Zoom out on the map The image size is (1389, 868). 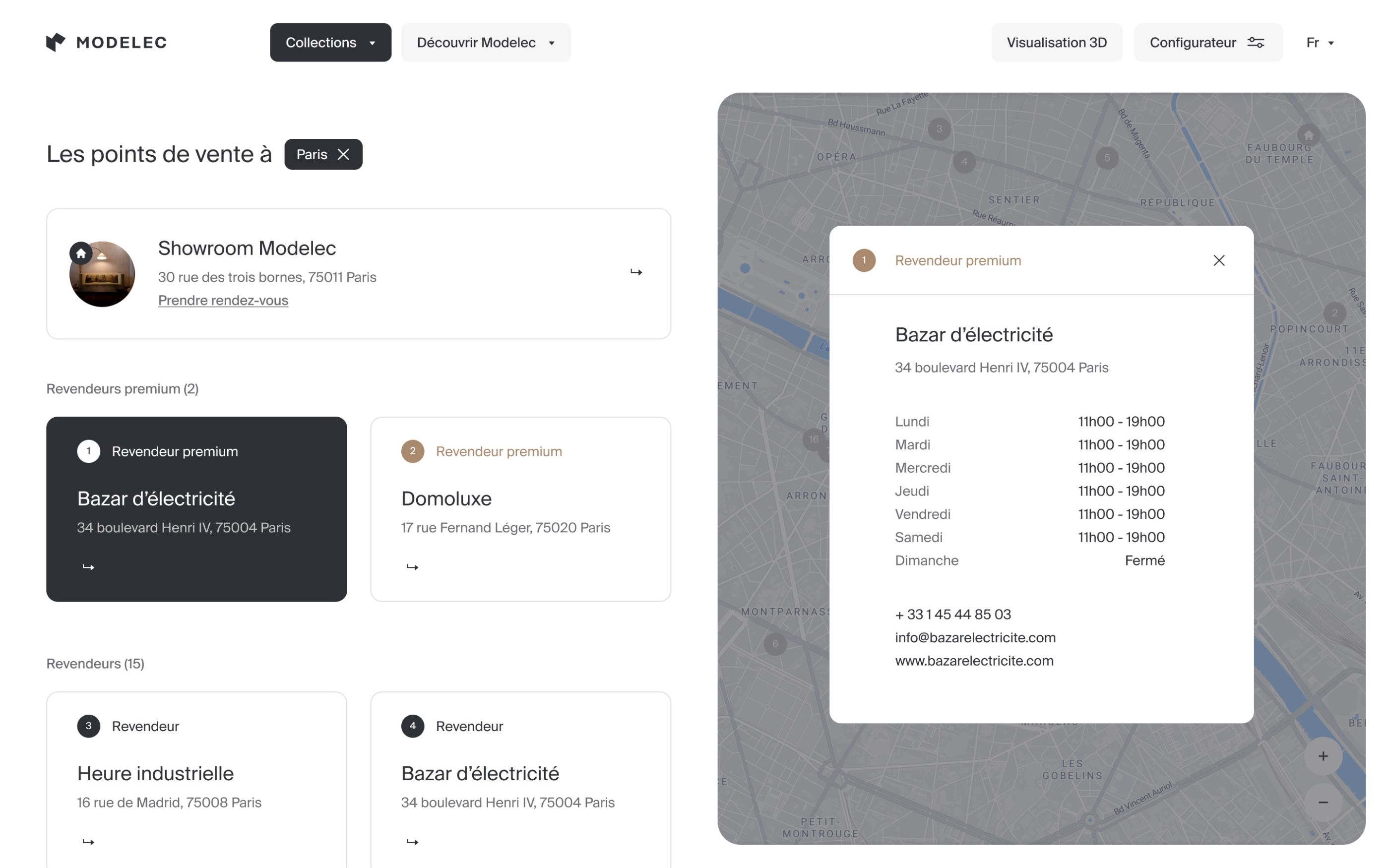[x=1323, y=802]
